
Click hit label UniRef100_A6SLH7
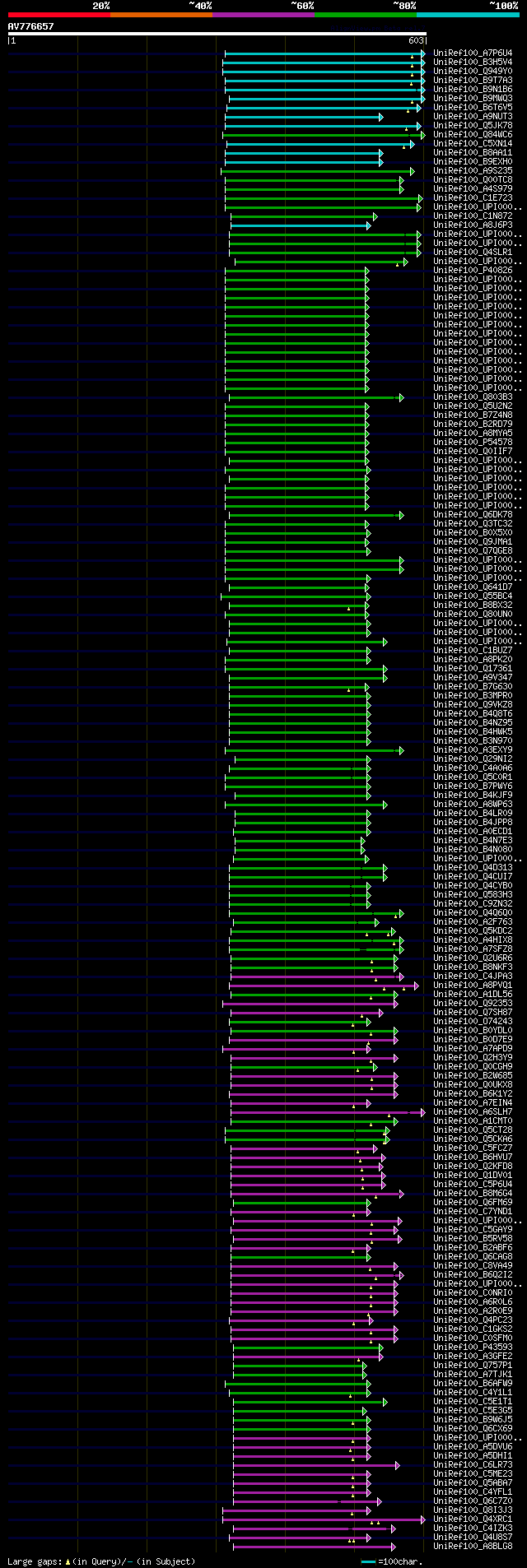[473, 1111]
